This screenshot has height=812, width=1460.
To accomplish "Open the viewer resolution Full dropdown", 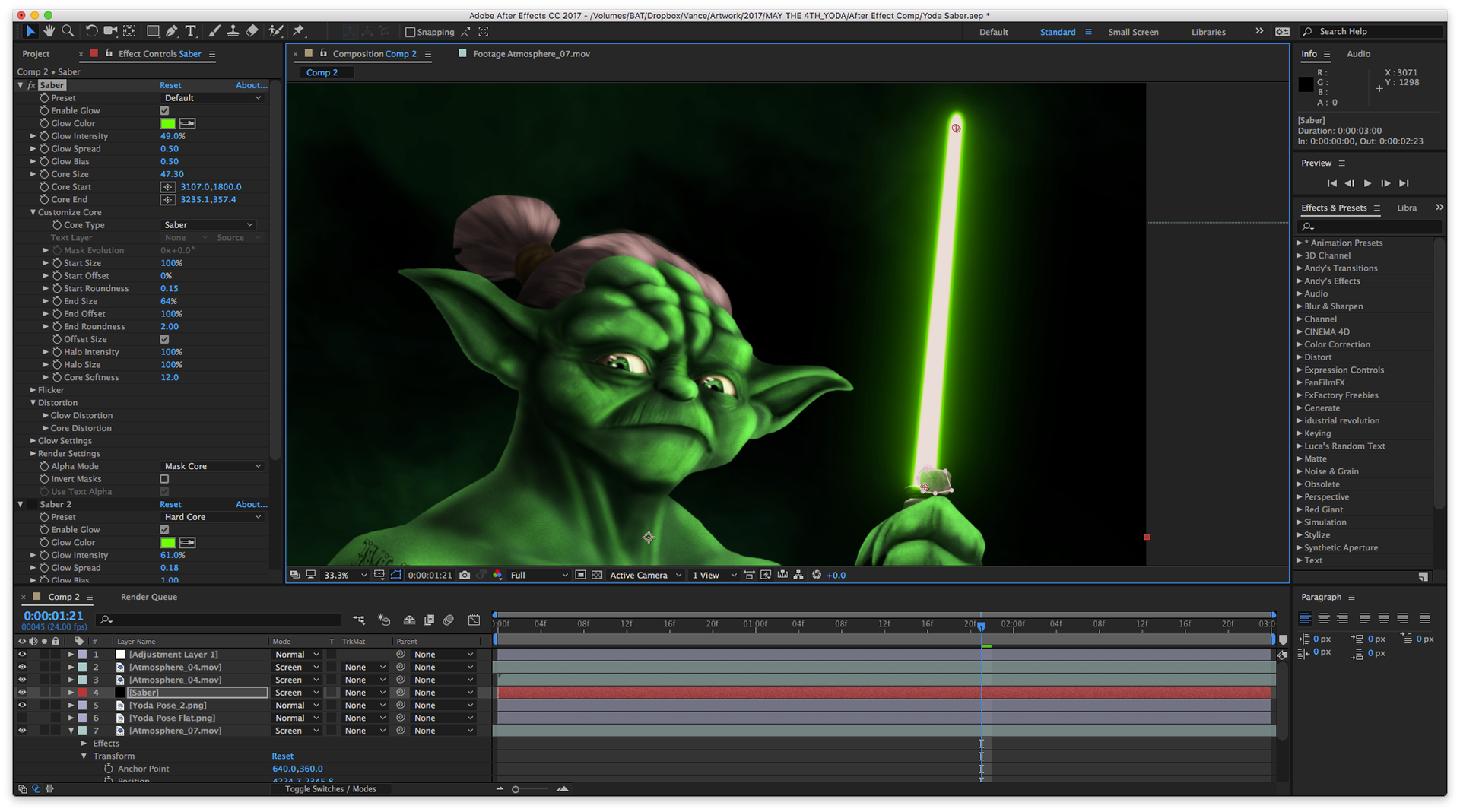I will point(538,576).
